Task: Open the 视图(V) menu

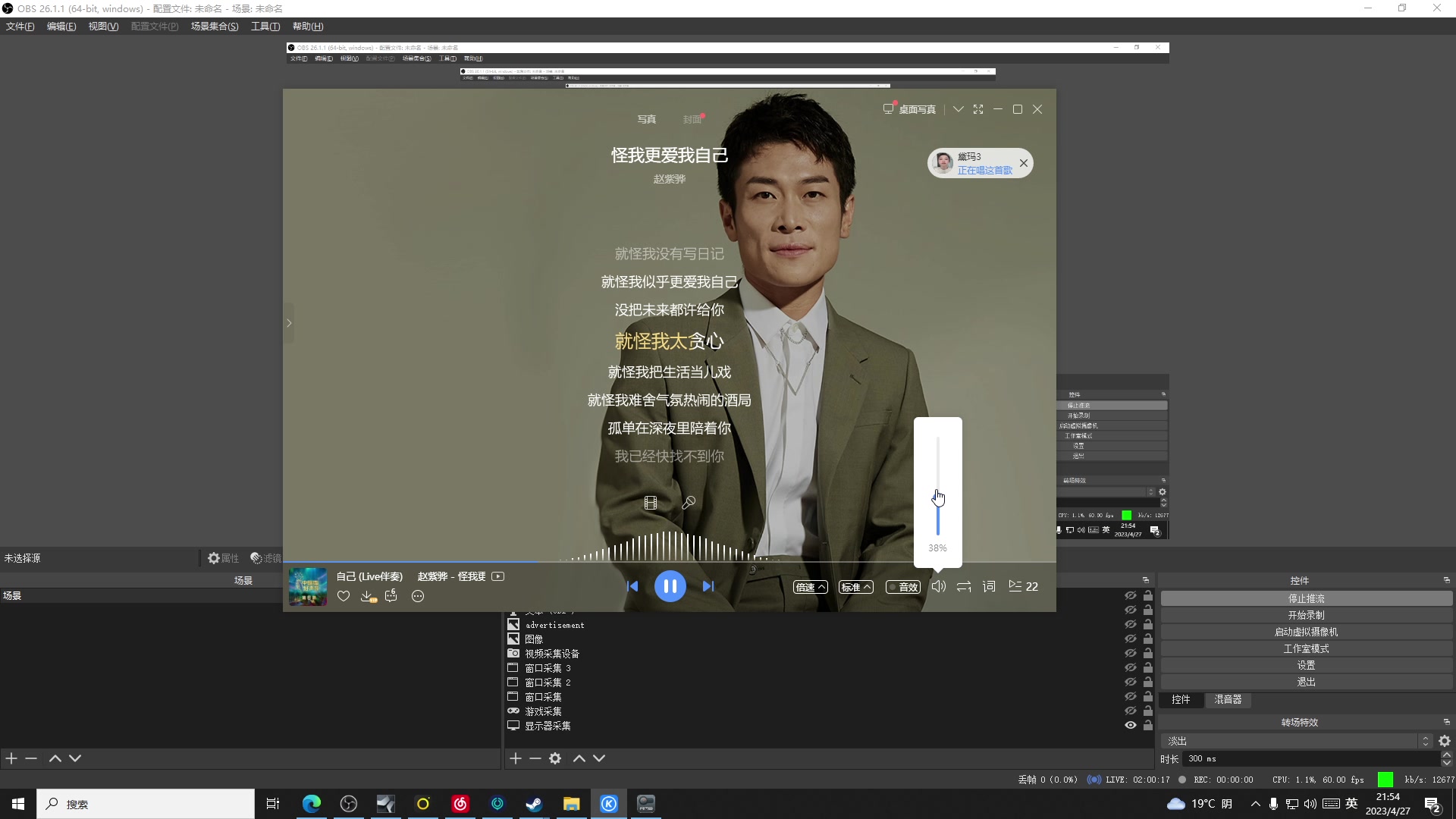Action: (103, 27)
